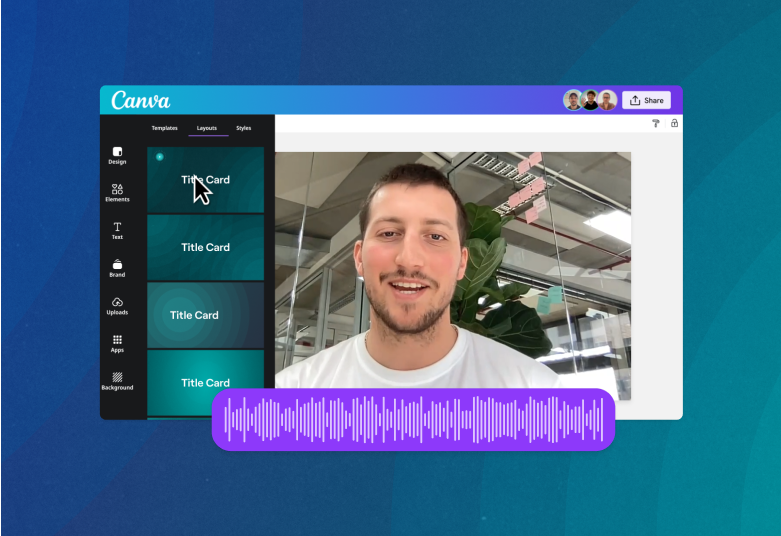
Task: Click the purple audio waveform bar
Action: click(413, 419)
